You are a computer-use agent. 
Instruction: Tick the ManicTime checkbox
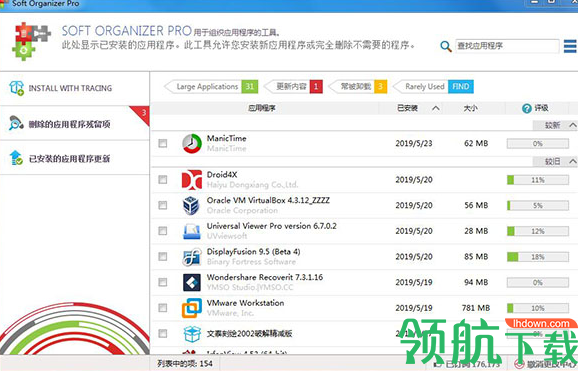tap(163, 143)
